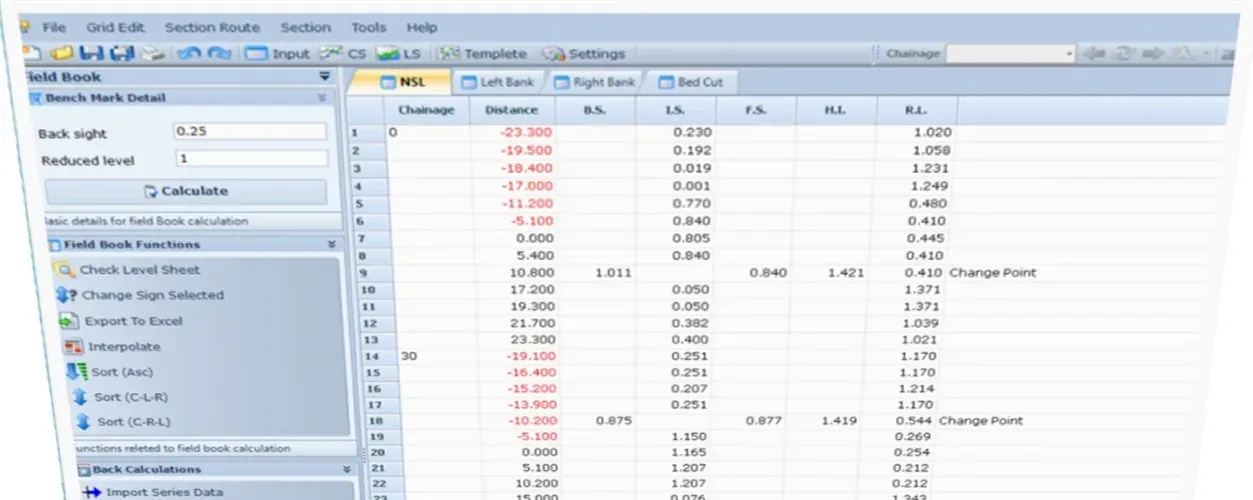1253x500 pixels.
Task: Open the Section Route menu
Action: pyautogui.click(x=212, y=28)
